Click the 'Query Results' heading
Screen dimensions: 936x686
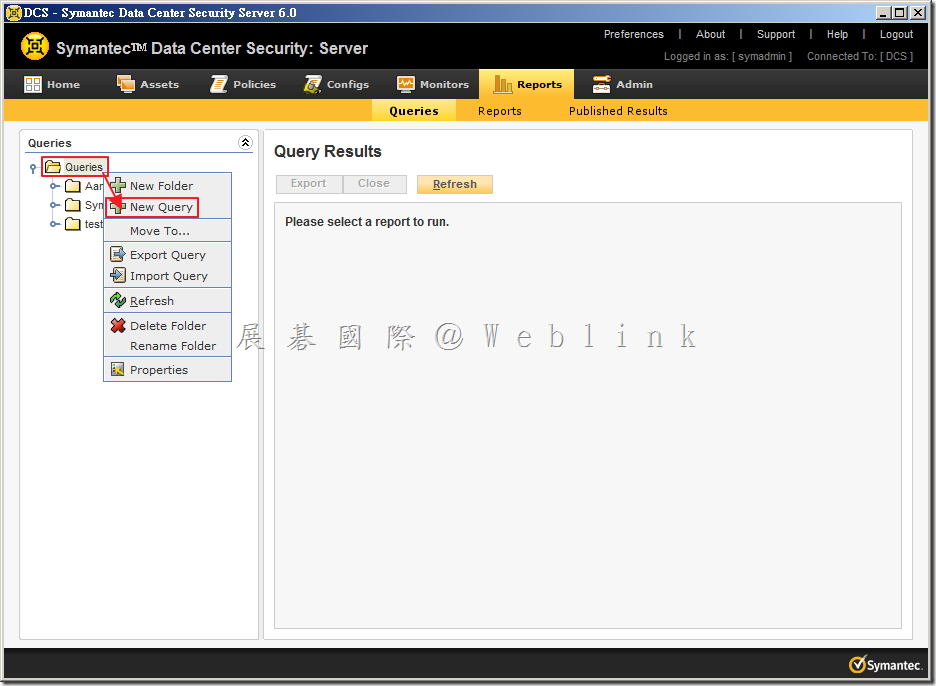pyautogui.click(x=327, y=151)
